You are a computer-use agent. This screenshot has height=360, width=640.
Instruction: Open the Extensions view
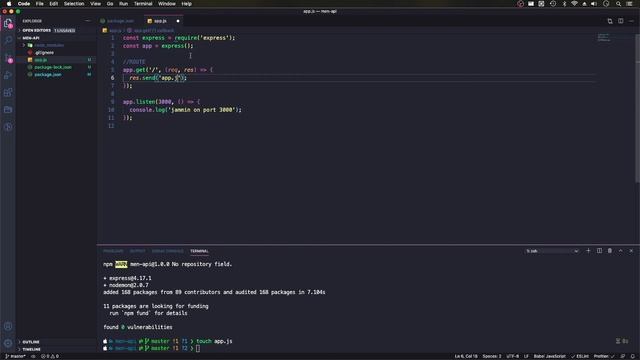click(x=8, y=92)
